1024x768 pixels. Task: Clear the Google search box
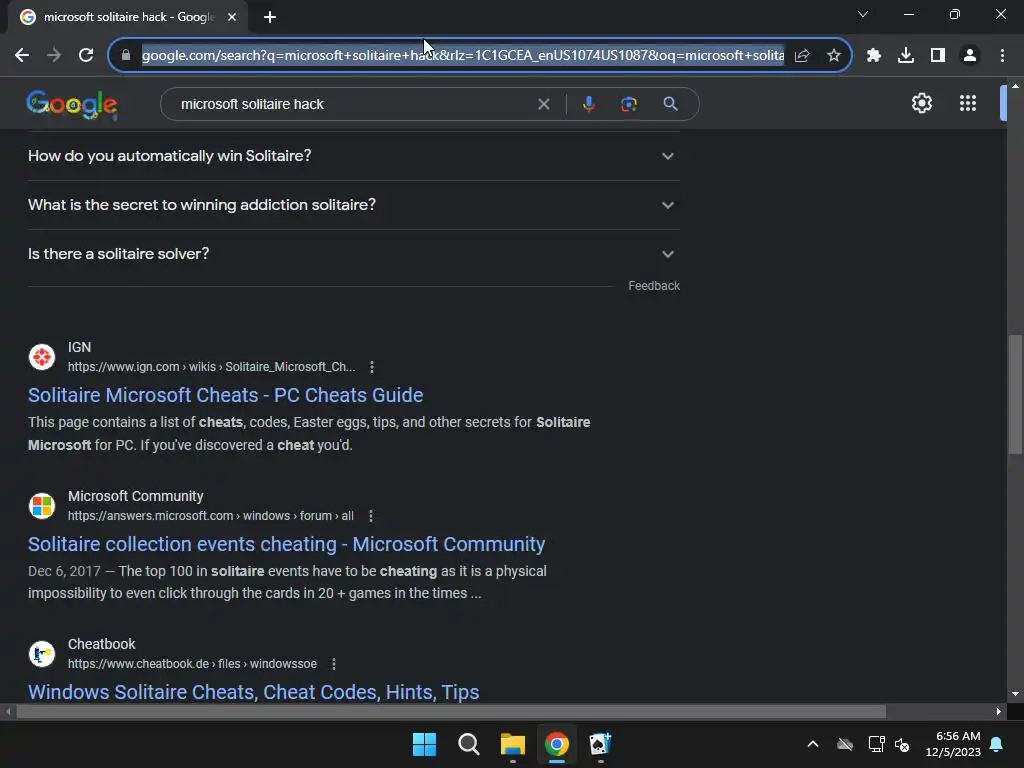tap(543, 104)
